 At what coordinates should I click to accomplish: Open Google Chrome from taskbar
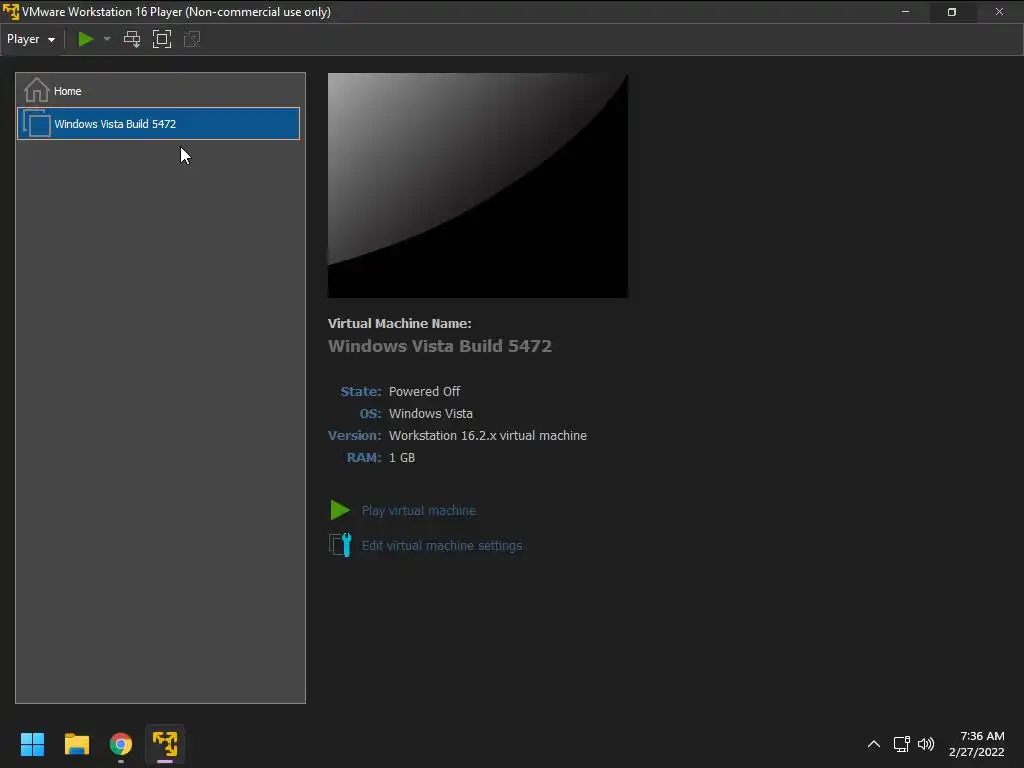pyautogui.click(x=121, y=744)
